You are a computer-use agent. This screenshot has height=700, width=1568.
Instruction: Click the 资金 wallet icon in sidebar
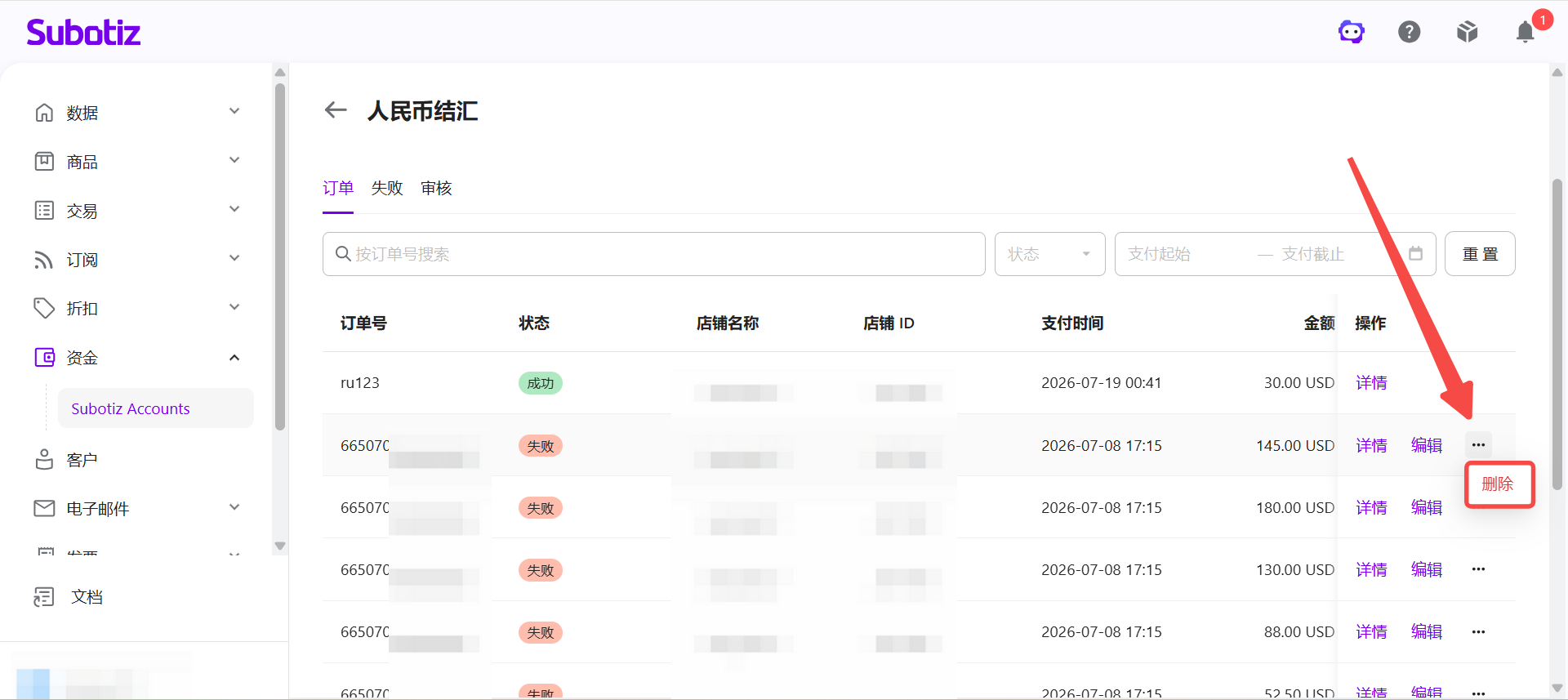pyautogui.click(x=44, y=357)
